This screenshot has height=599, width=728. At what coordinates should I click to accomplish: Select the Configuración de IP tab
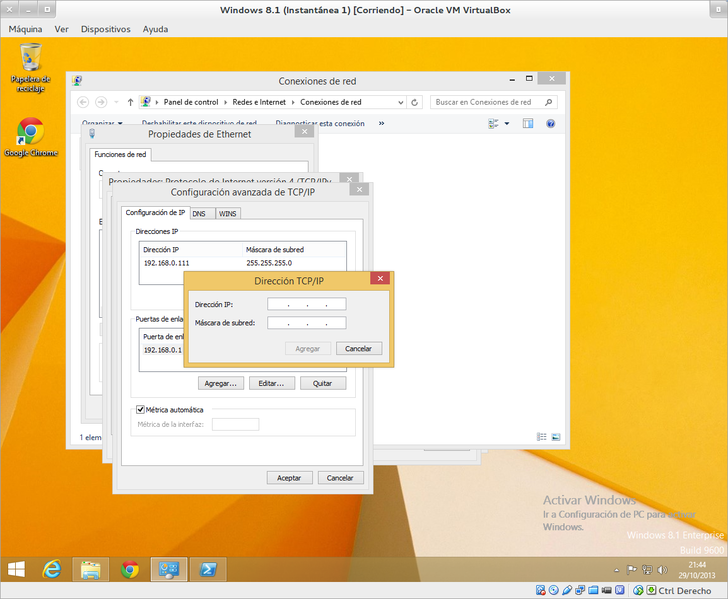155,212
